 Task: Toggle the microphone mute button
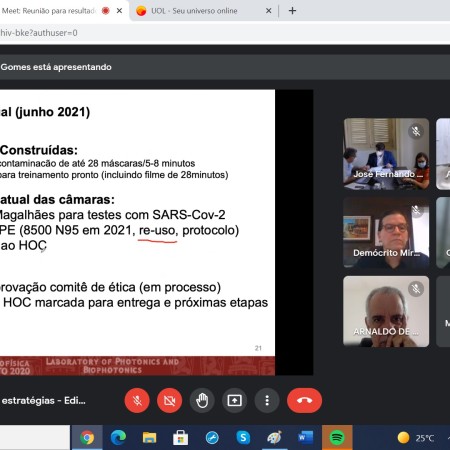pos(137,400)
